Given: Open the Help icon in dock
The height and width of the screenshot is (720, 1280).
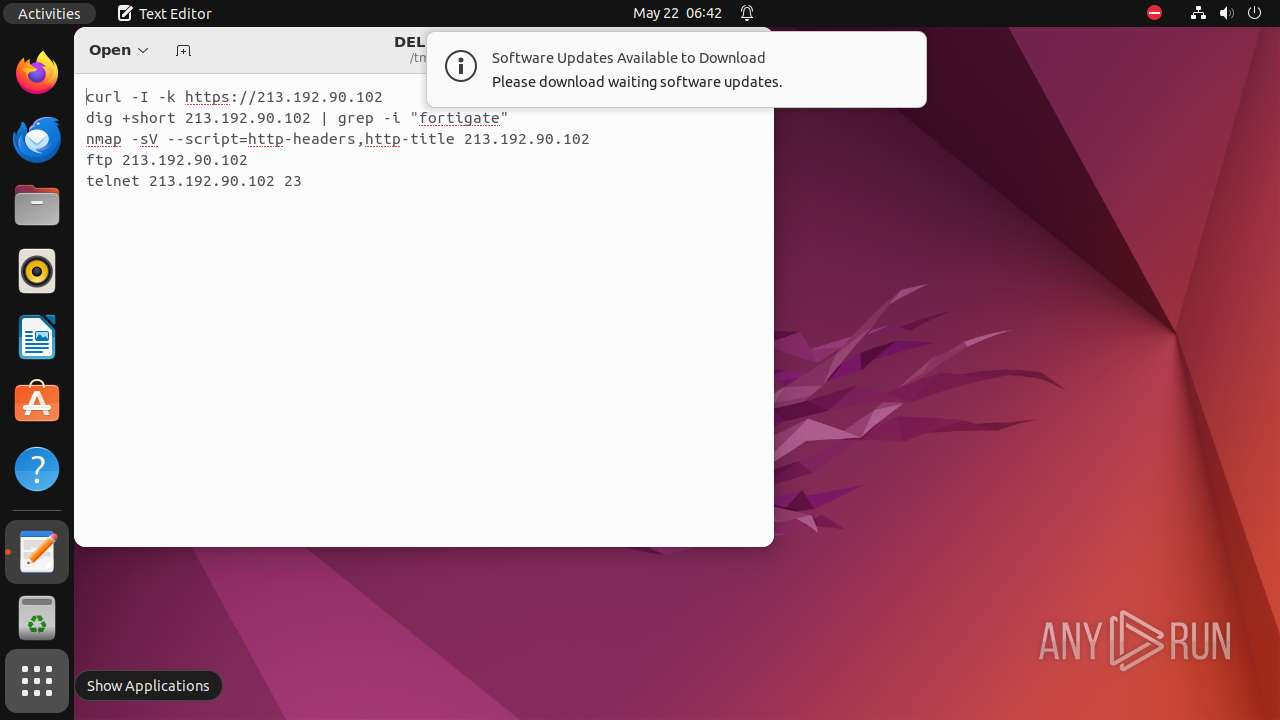Looking at the screenshot, I should tap(37, 469).
